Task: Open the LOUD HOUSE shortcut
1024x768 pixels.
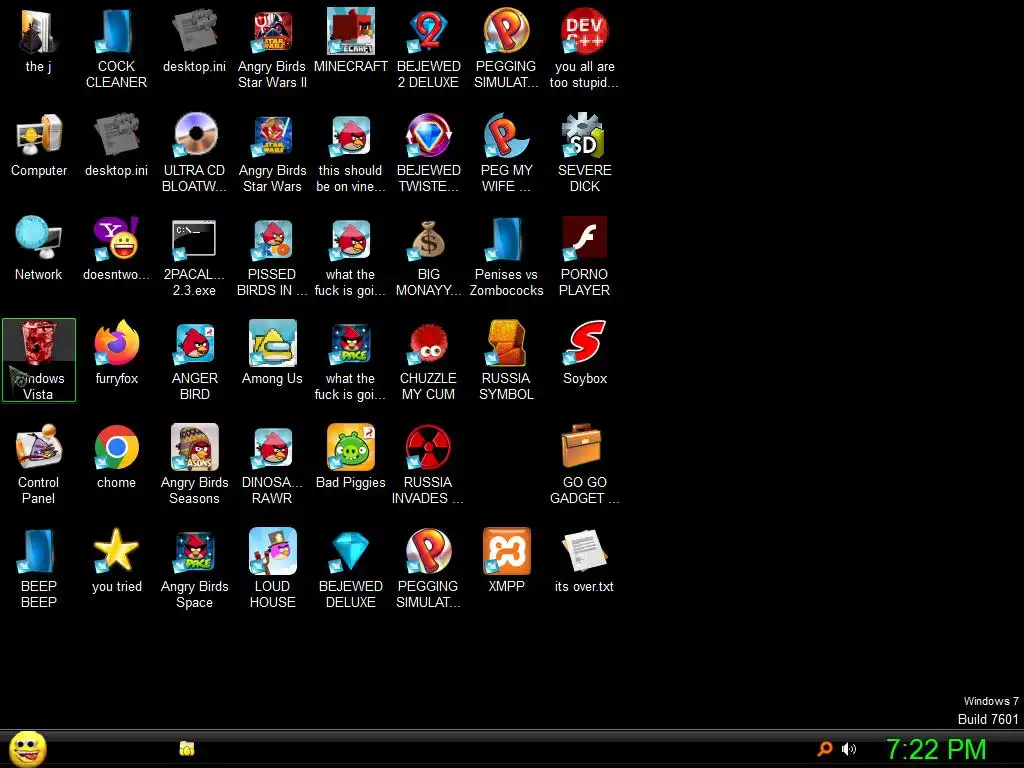Action: pyautogui.click(x=272, y=568)
